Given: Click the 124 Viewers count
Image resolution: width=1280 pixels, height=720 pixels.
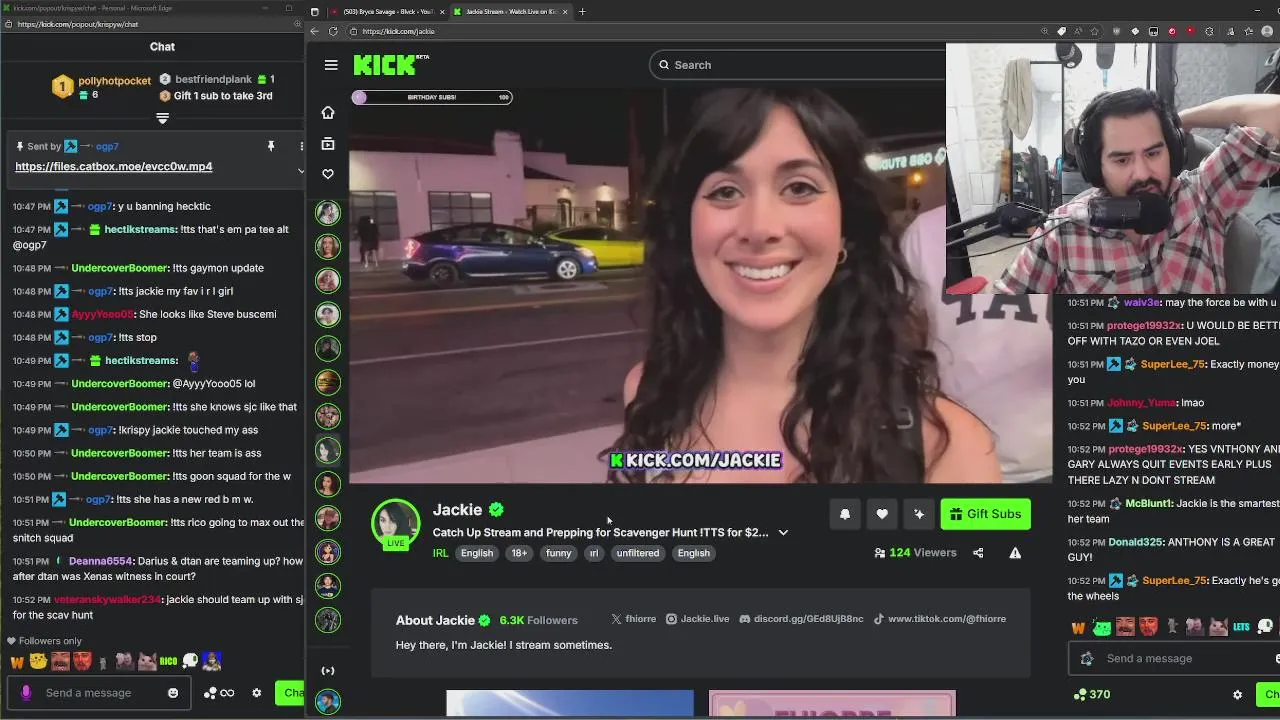Looking at the screenshot, I should point(915,553).
